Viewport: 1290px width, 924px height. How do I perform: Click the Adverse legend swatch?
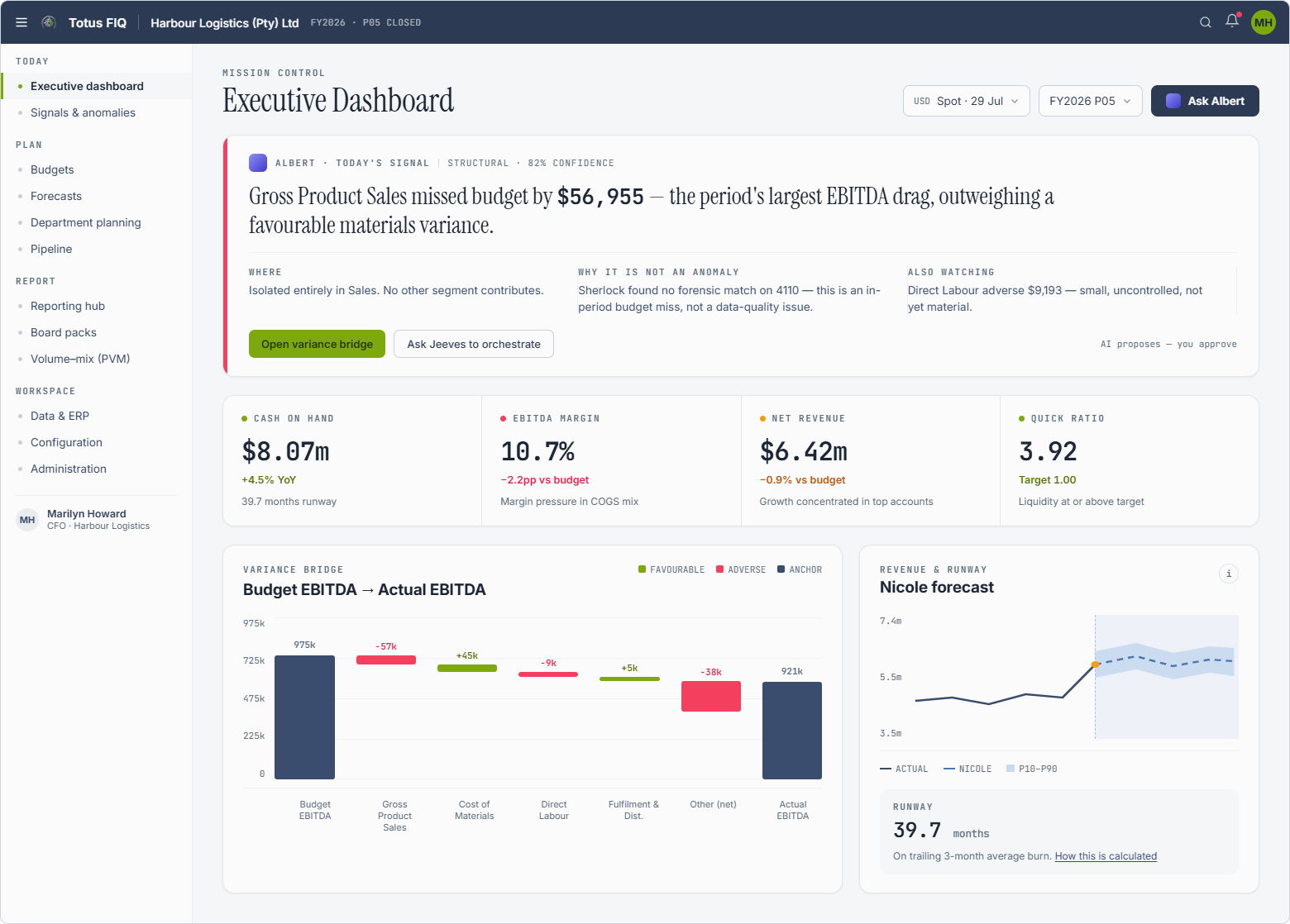[x=719, y=569]
